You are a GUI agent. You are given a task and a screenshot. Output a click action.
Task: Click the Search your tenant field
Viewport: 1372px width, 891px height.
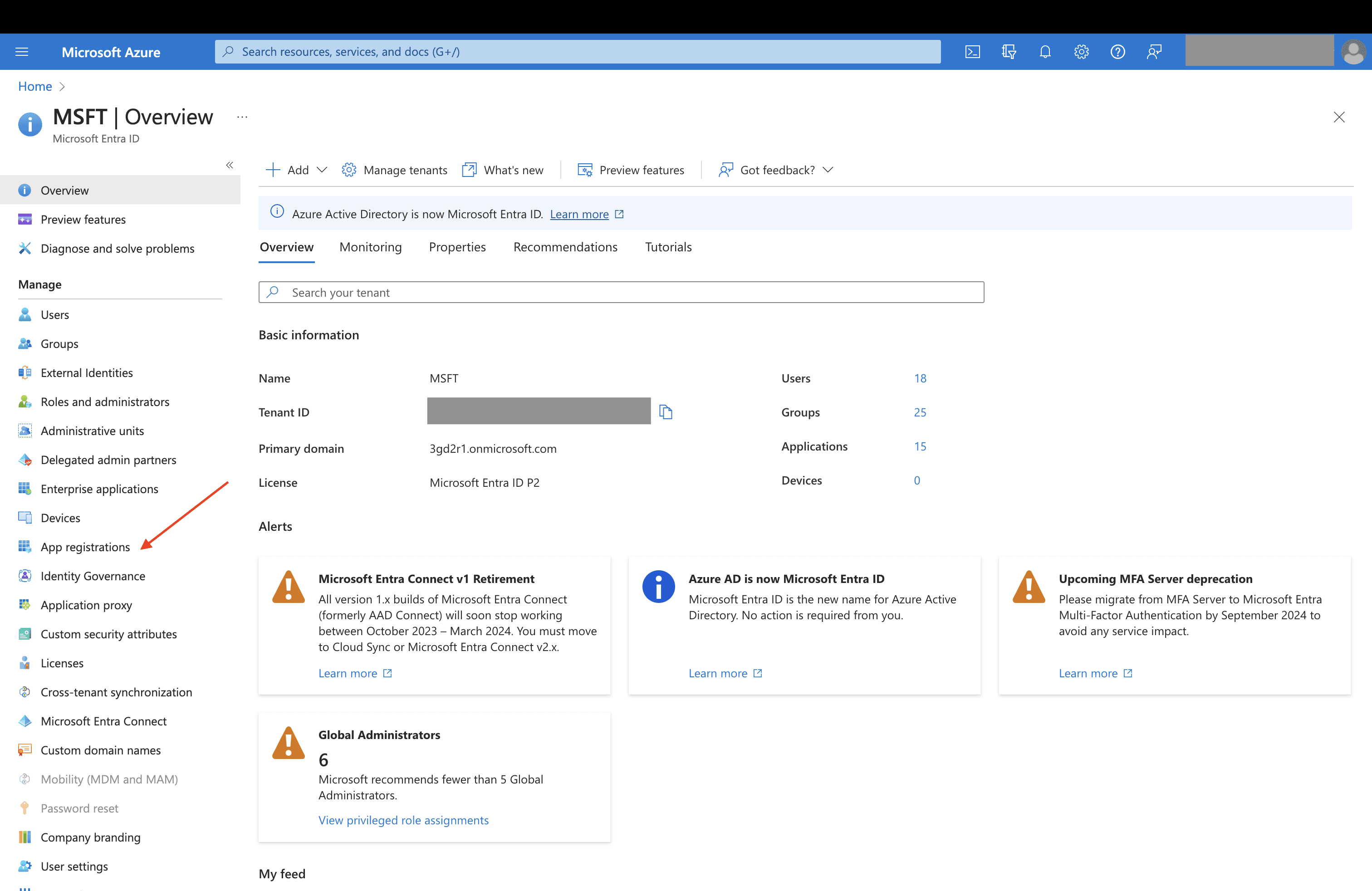coord(622,292)
